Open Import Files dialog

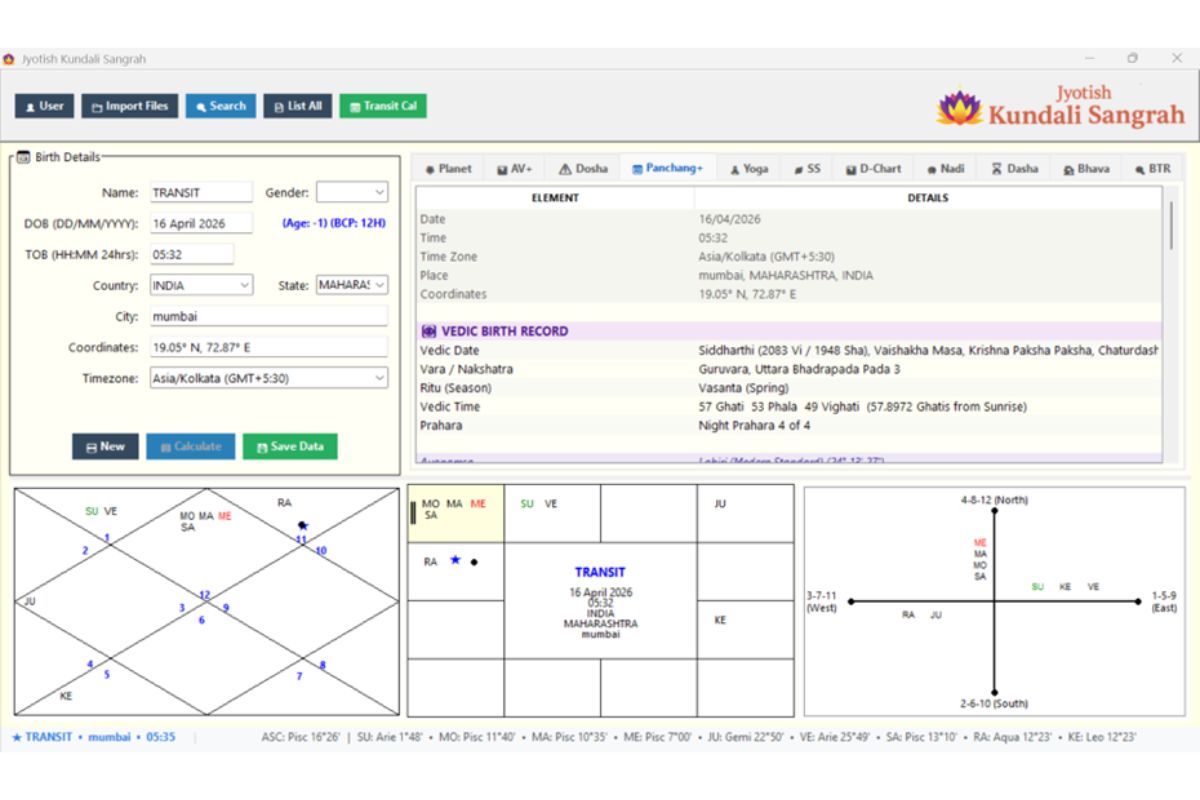130,106
